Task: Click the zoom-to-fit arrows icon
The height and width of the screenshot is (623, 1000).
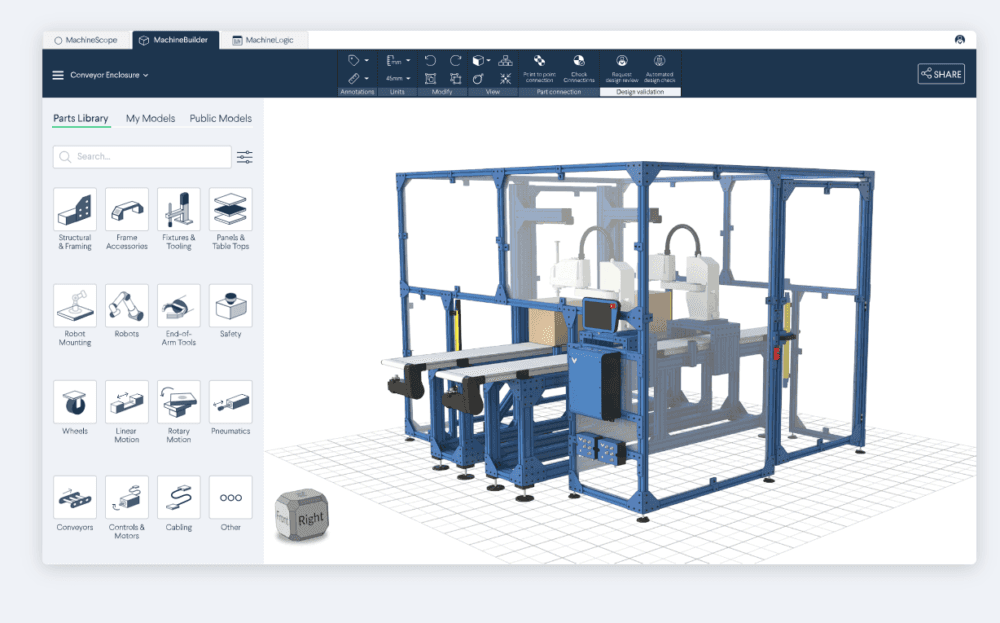Action: (505, 78)
